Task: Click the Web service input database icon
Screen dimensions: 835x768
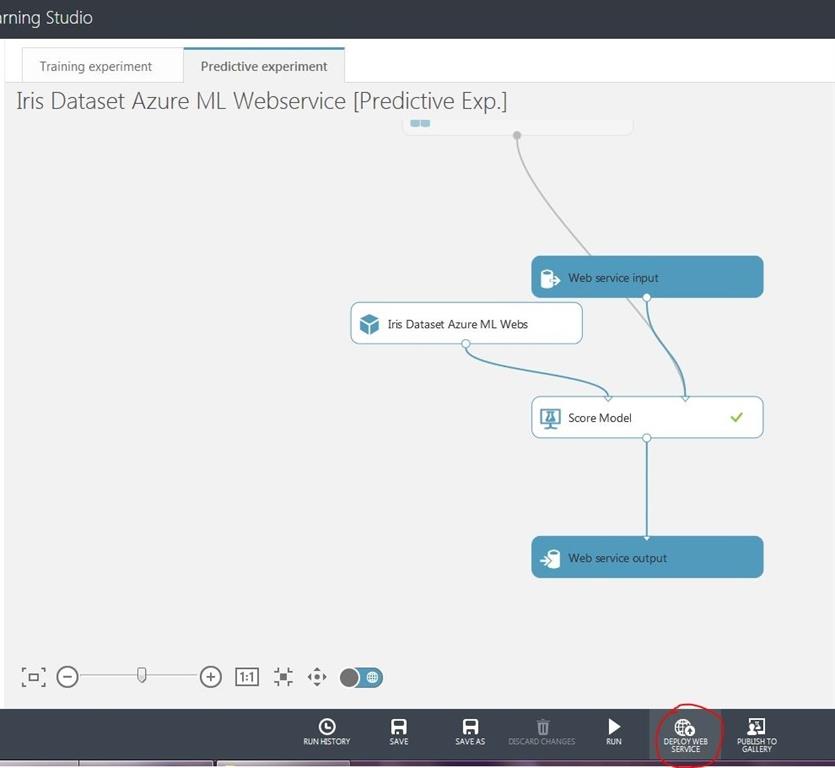Action: 550,278
